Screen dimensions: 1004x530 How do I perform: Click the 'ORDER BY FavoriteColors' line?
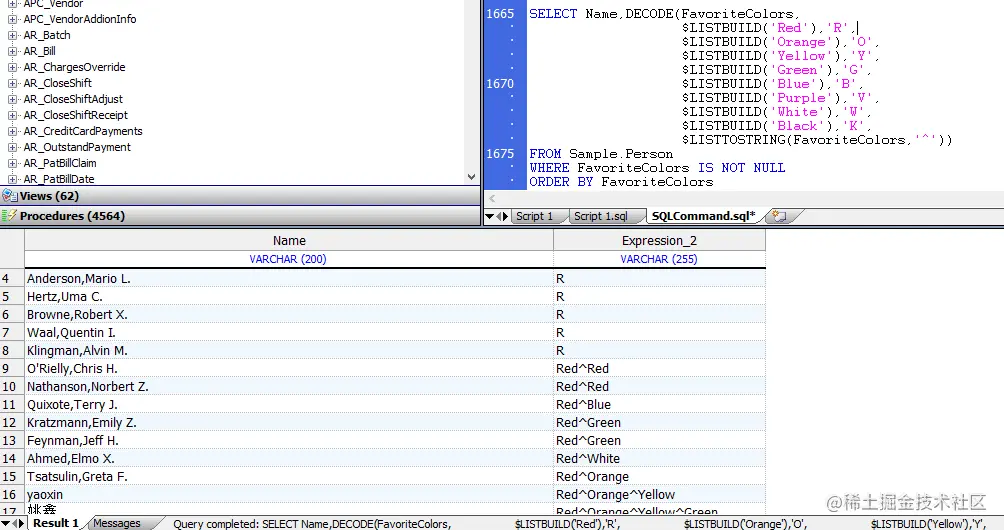620,182
